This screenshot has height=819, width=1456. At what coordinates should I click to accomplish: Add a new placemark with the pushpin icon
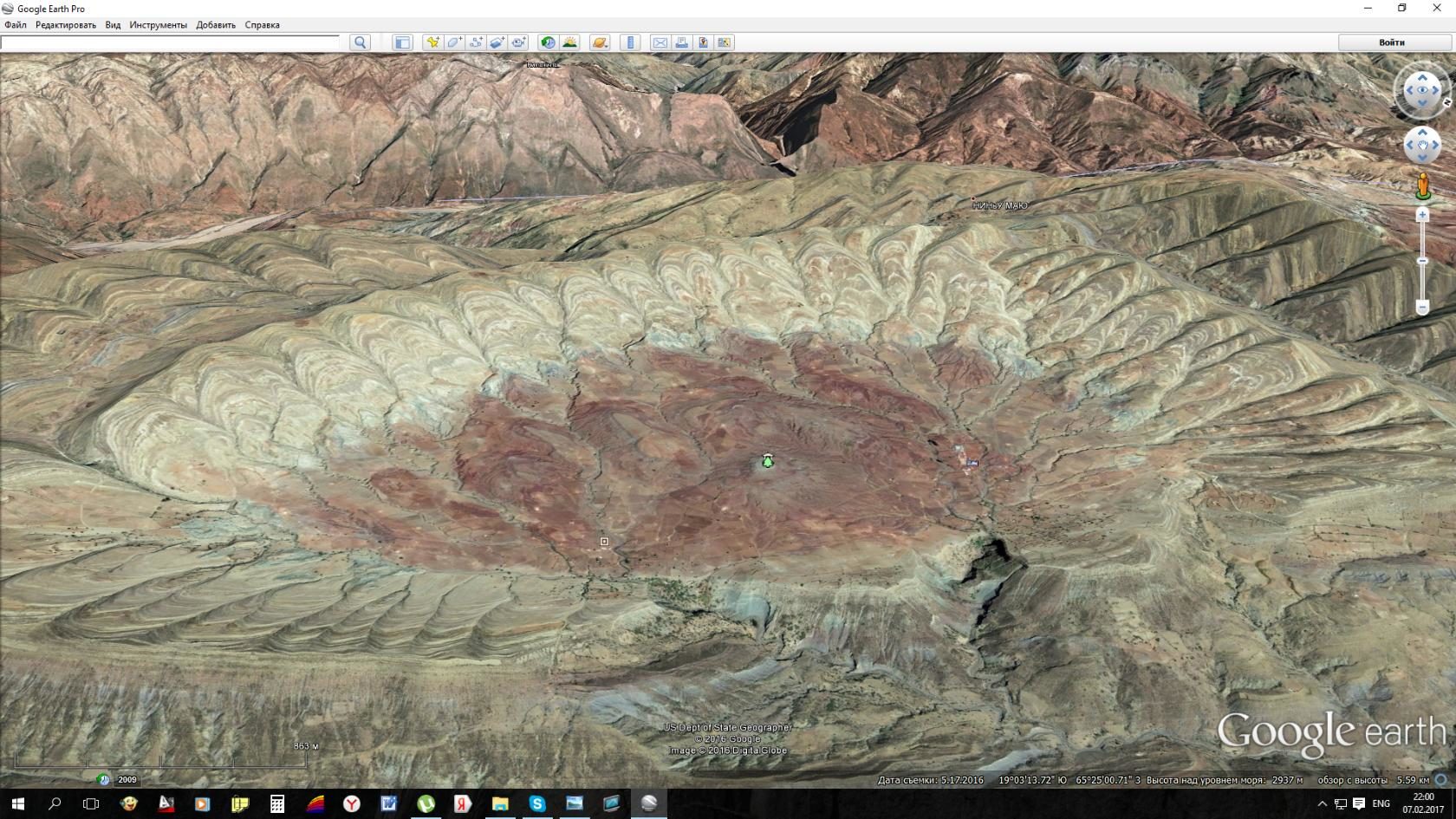(x=432, y=42)
